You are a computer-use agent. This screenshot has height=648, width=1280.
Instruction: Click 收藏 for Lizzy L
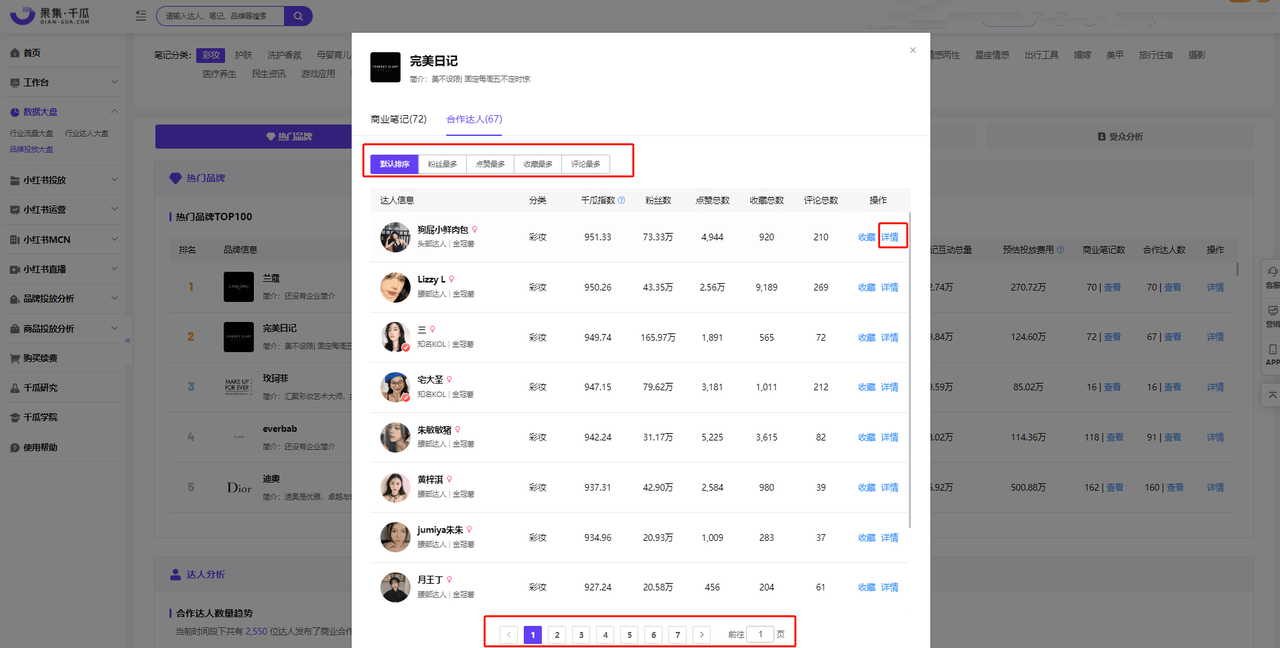pos(867,287)
